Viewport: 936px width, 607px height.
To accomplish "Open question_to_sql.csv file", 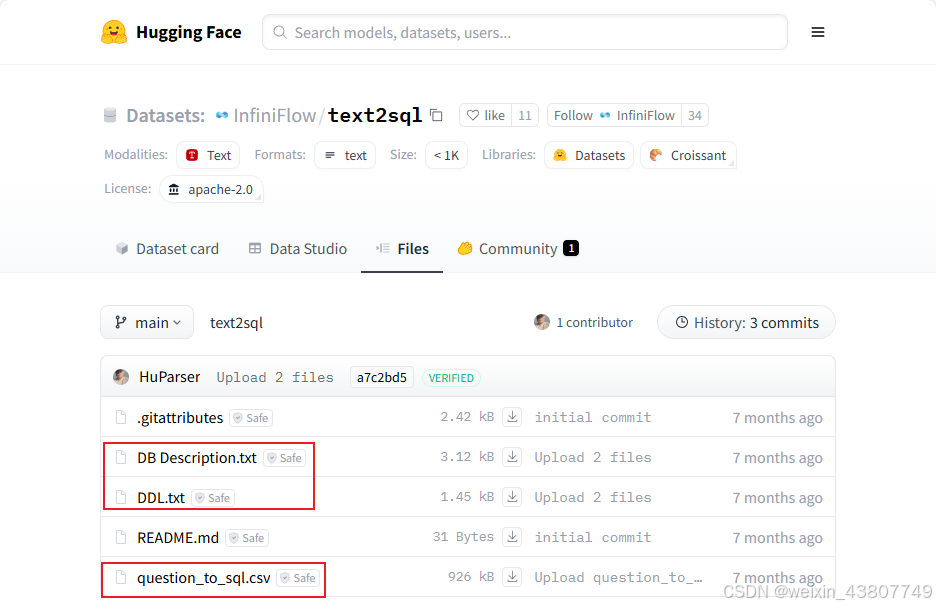I will [204, 578].
